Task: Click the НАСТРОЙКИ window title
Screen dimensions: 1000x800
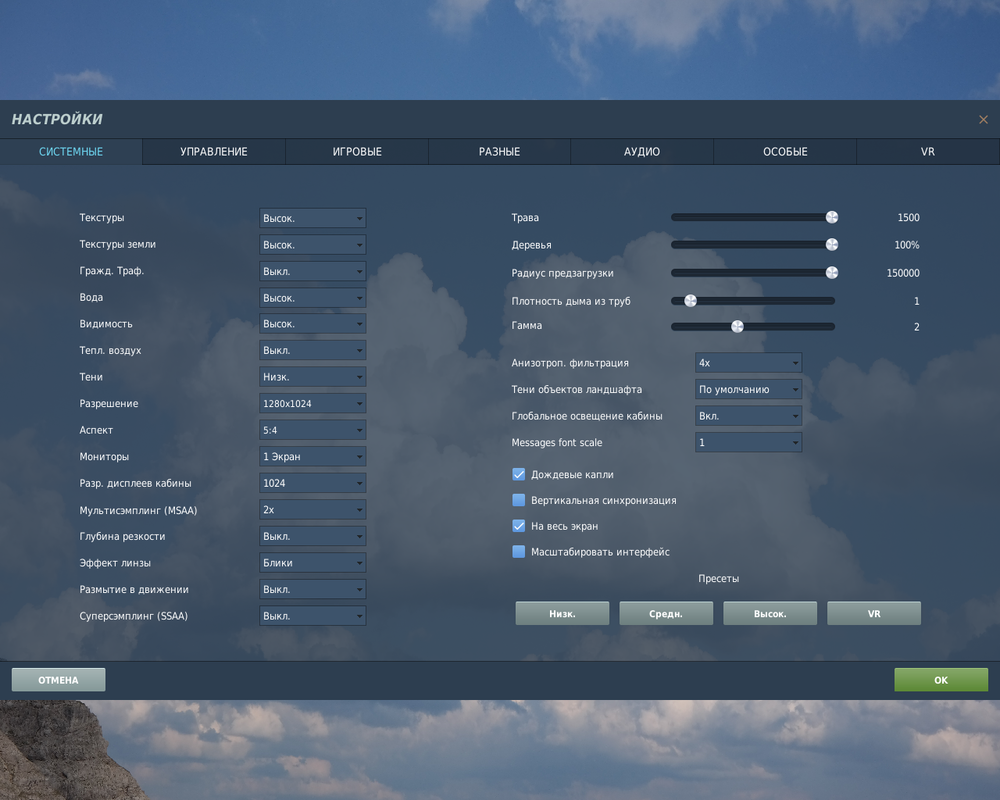Action: tap(57, 119)
